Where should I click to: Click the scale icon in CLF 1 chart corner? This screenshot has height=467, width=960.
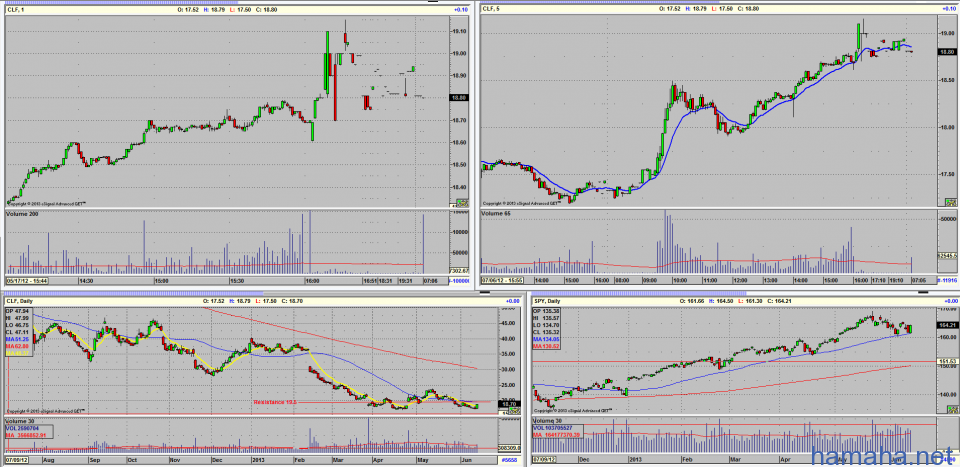(x=461, y=203)
